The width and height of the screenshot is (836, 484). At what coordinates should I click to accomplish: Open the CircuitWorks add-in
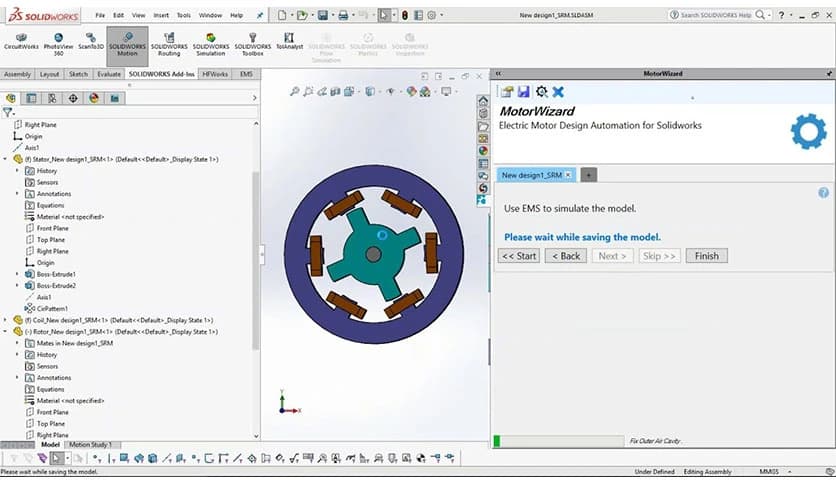point(21,42)
